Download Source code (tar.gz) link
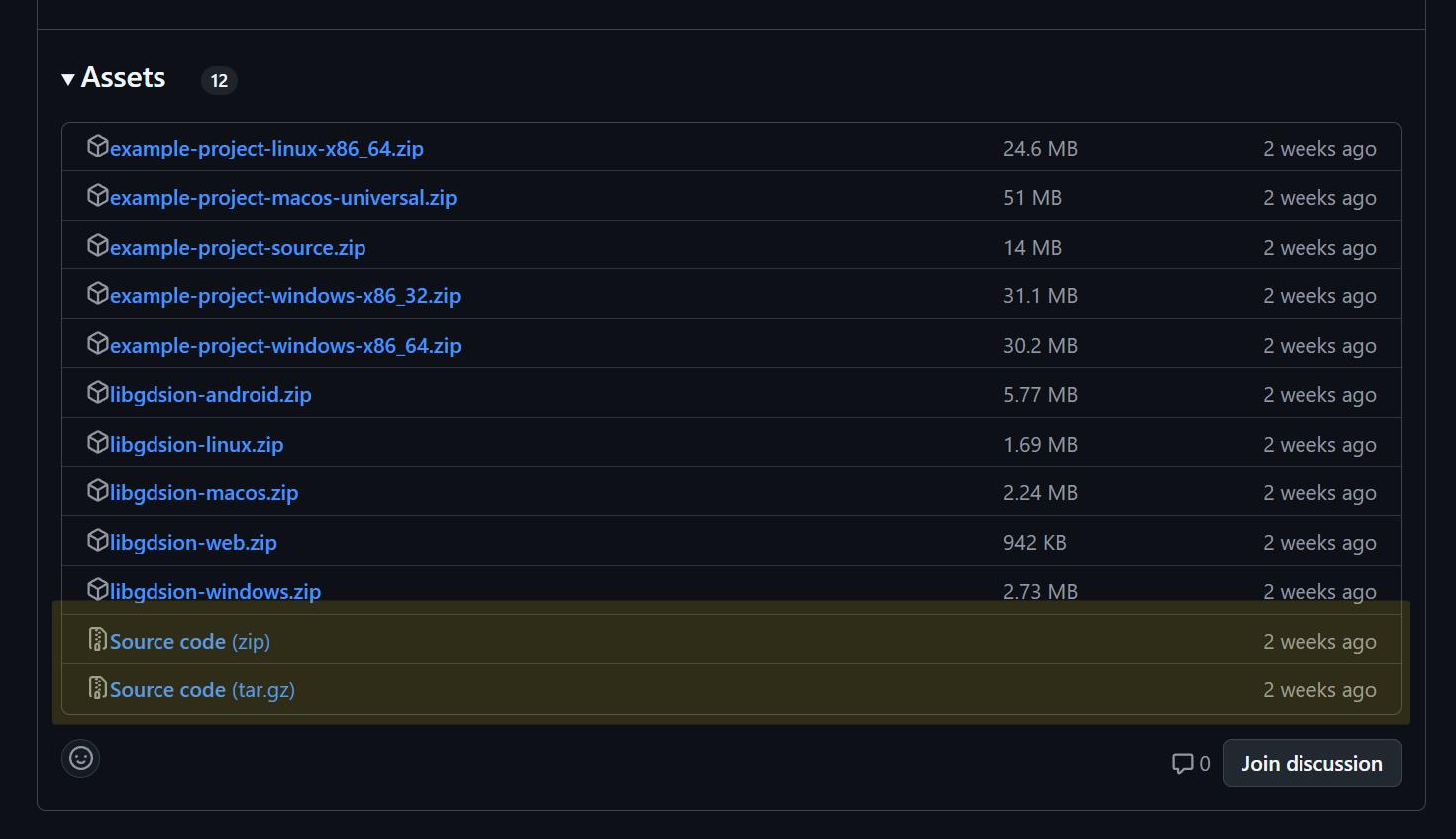 point(202,690)
